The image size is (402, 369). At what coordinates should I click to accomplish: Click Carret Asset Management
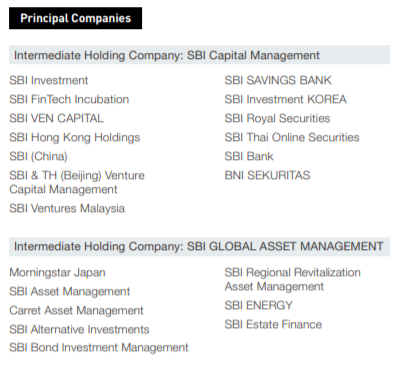tap(76, 311)
